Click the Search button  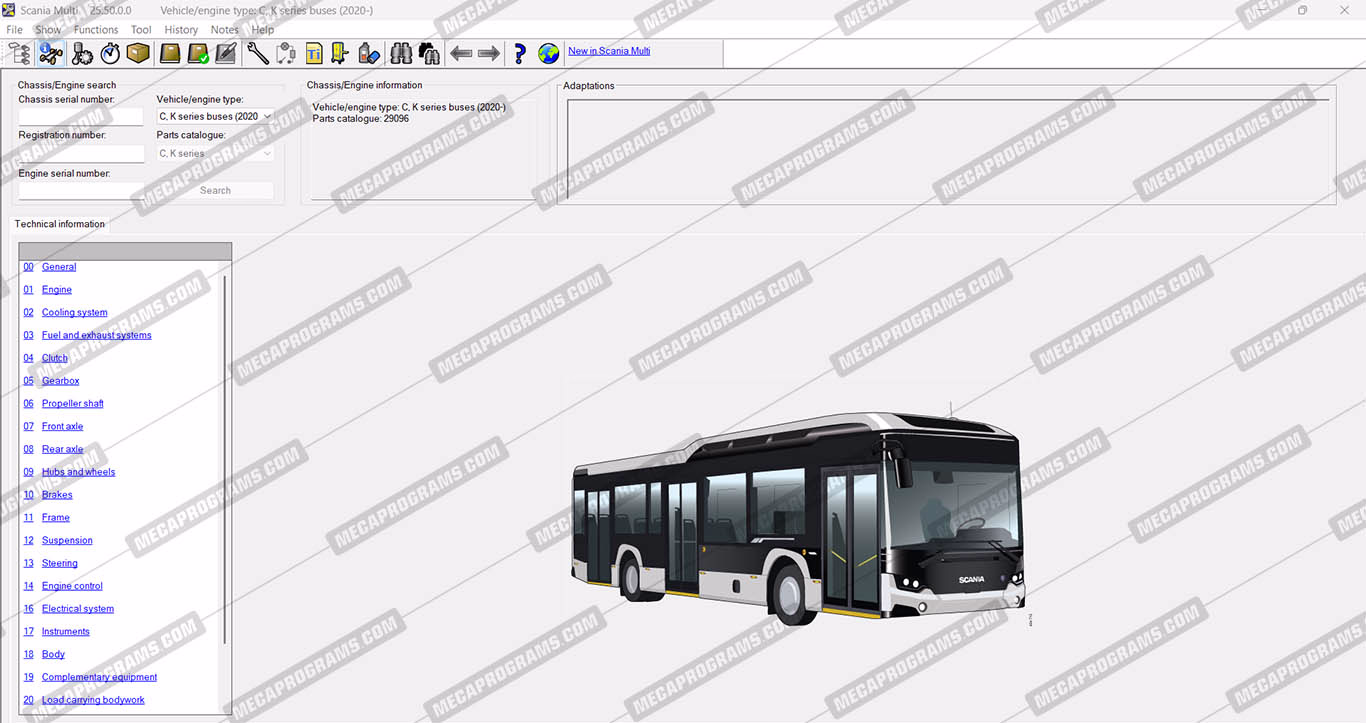215,190
